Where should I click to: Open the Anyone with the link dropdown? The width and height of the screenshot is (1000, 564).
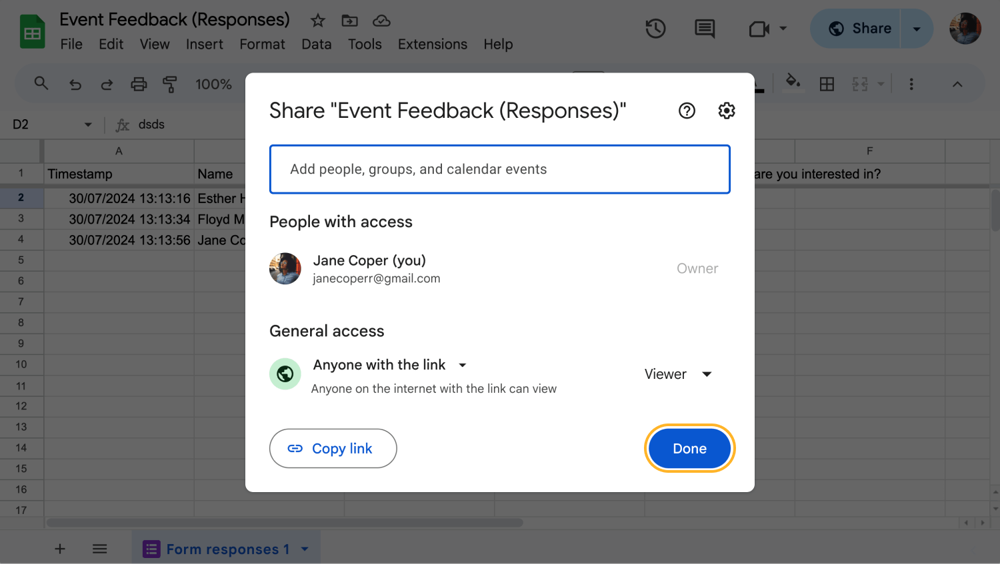pos(390,365)
